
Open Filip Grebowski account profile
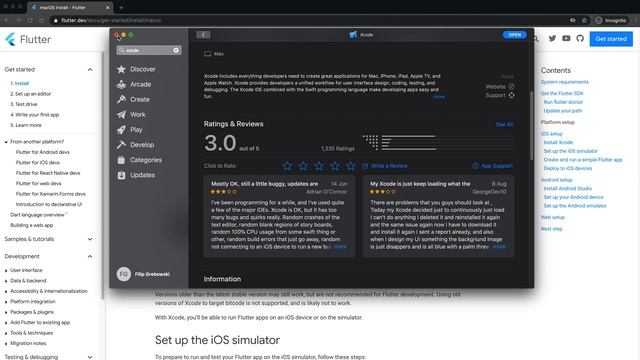pyautogui.click(x=143, y=274)
